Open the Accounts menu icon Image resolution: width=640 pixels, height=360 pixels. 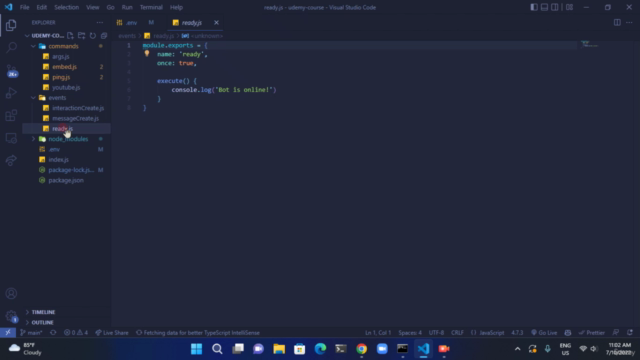pyautogui.click(x=11, y=293)
